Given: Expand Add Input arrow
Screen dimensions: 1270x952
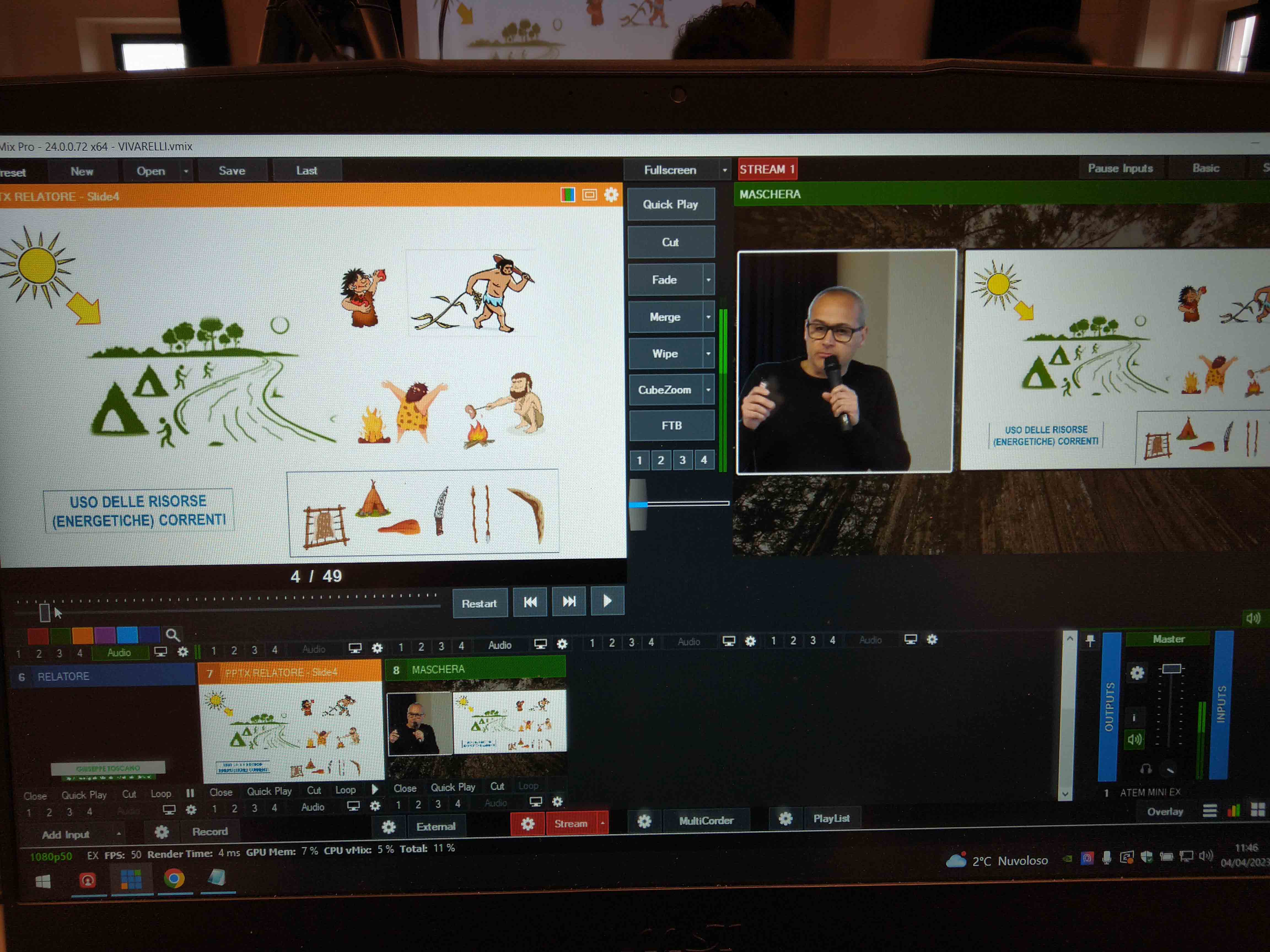Looking at the screenshot, I should (118, 834).
